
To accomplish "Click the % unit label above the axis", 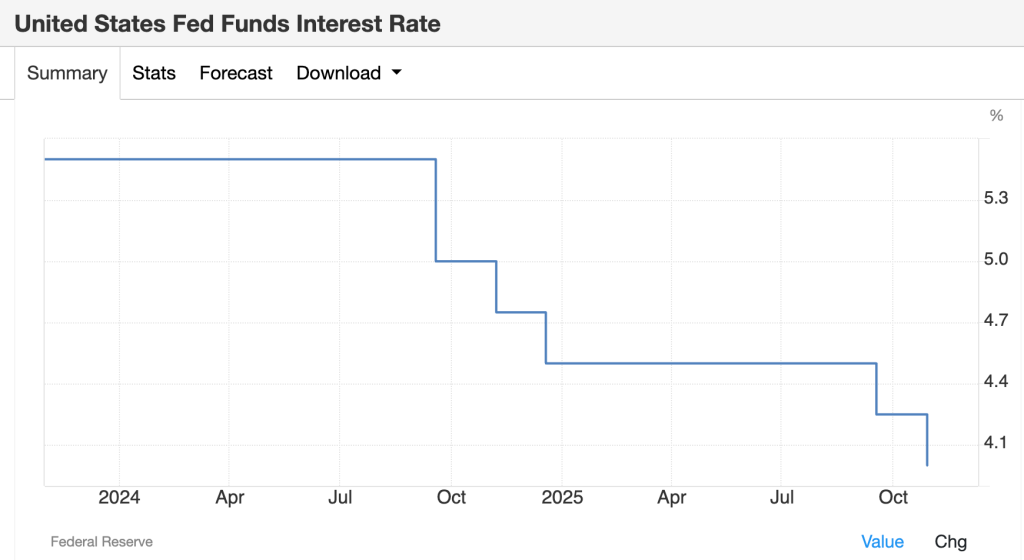I will click(x=996, y=115).
